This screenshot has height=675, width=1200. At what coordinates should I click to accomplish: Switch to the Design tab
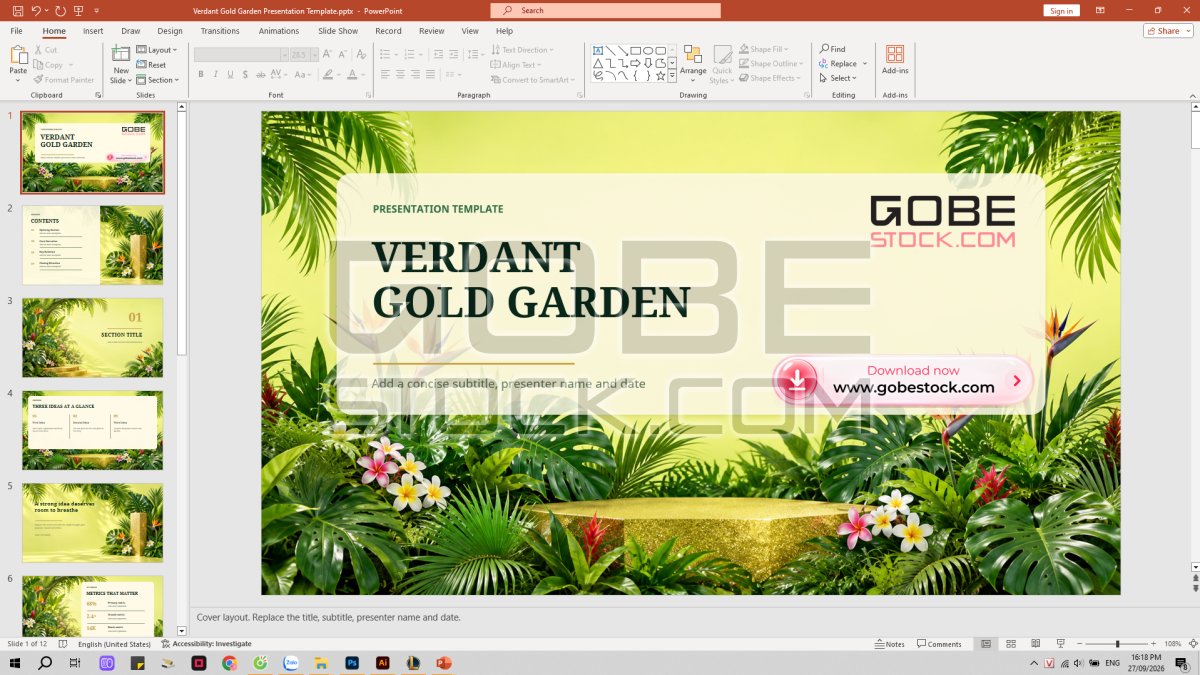(170, 31)
